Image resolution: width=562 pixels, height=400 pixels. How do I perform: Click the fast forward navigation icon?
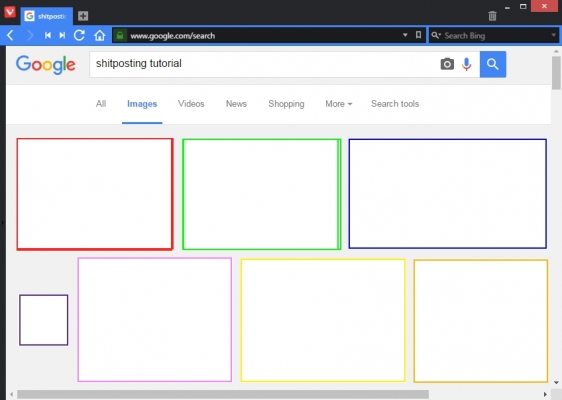tap(62, 35)
